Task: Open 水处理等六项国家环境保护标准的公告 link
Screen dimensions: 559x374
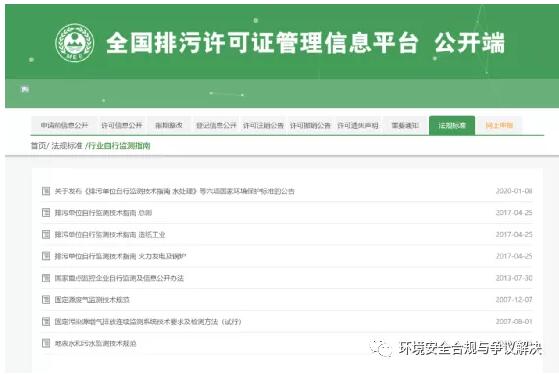Action: coord(174,191)
